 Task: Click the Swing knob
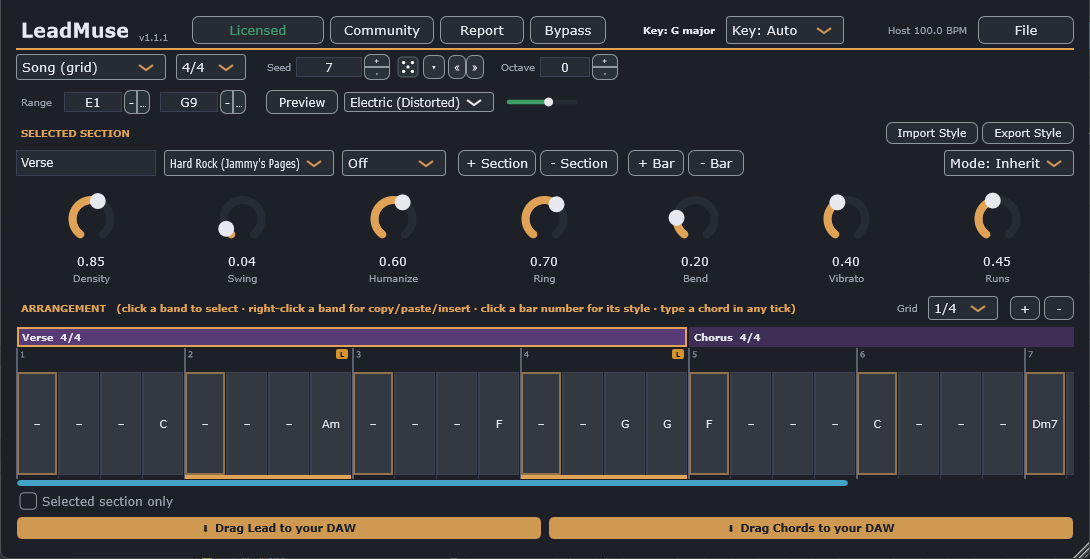pos(242,218)
